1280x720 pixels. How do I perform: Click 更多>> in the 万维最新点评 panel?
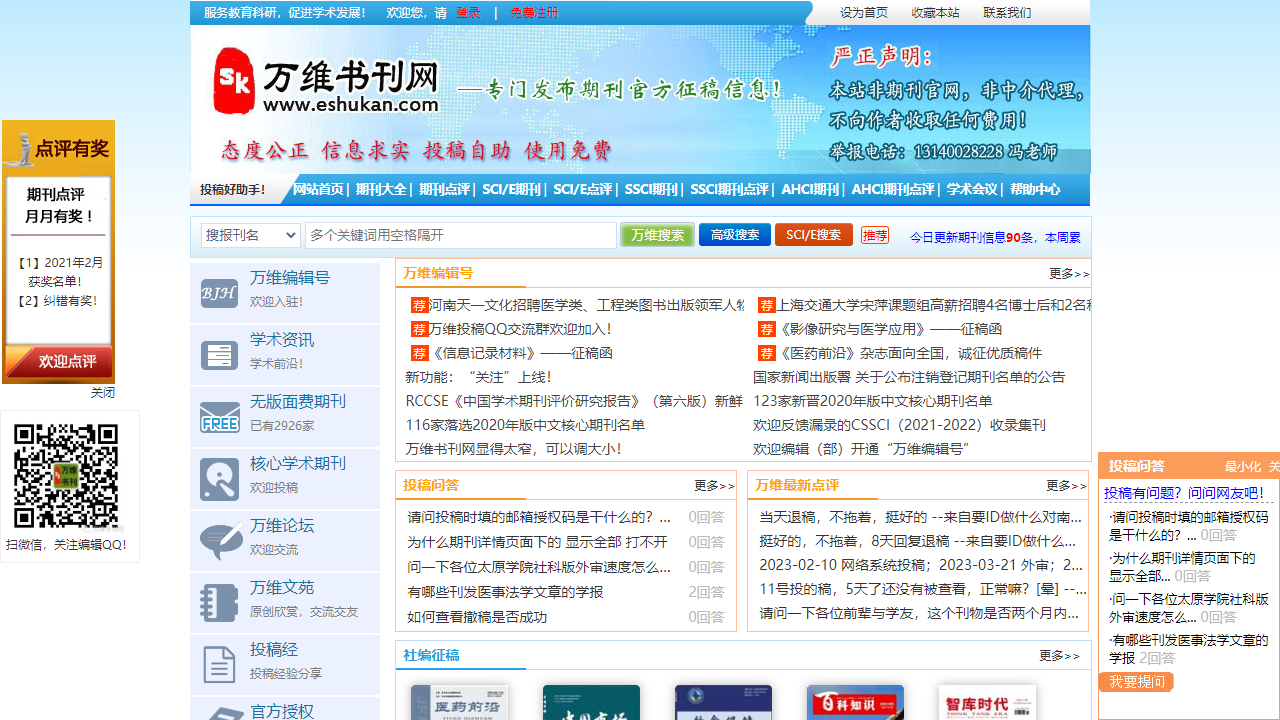pos(1066,485)
